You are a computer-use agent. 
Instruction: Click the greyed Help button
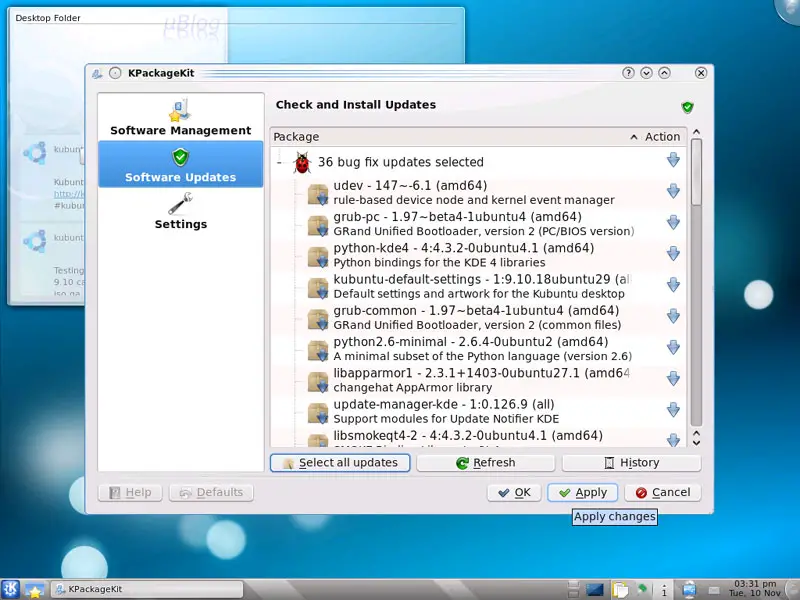[130, 492]
